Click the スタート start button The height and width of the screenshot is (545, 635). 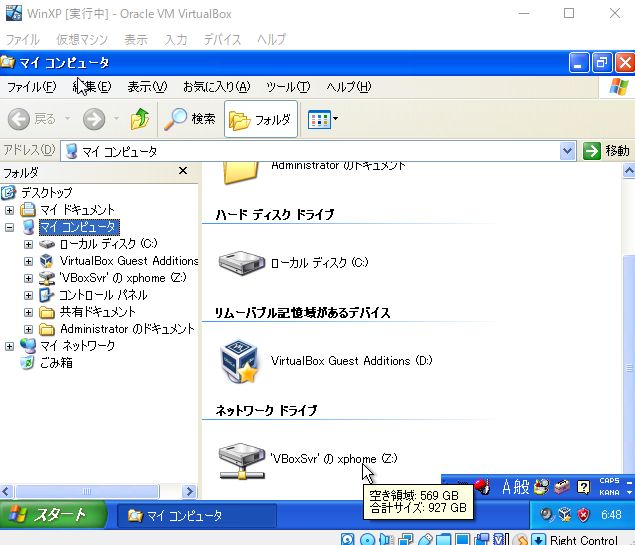pos(53,515)
